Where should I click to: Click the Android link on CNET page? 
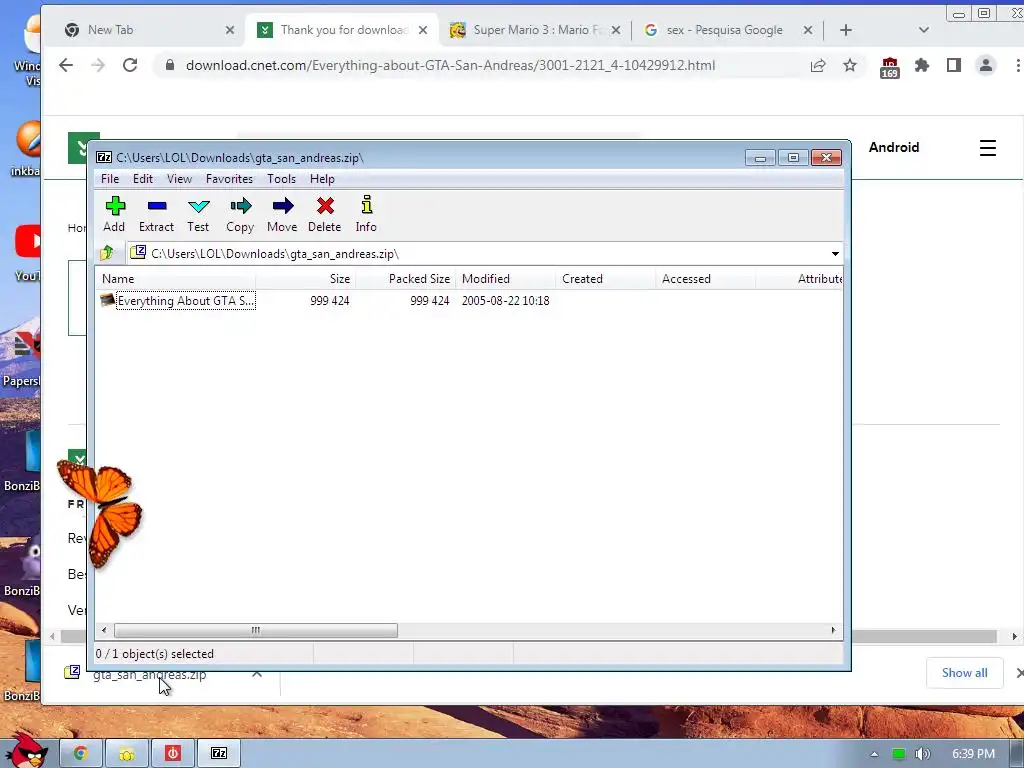pos(893,148)
